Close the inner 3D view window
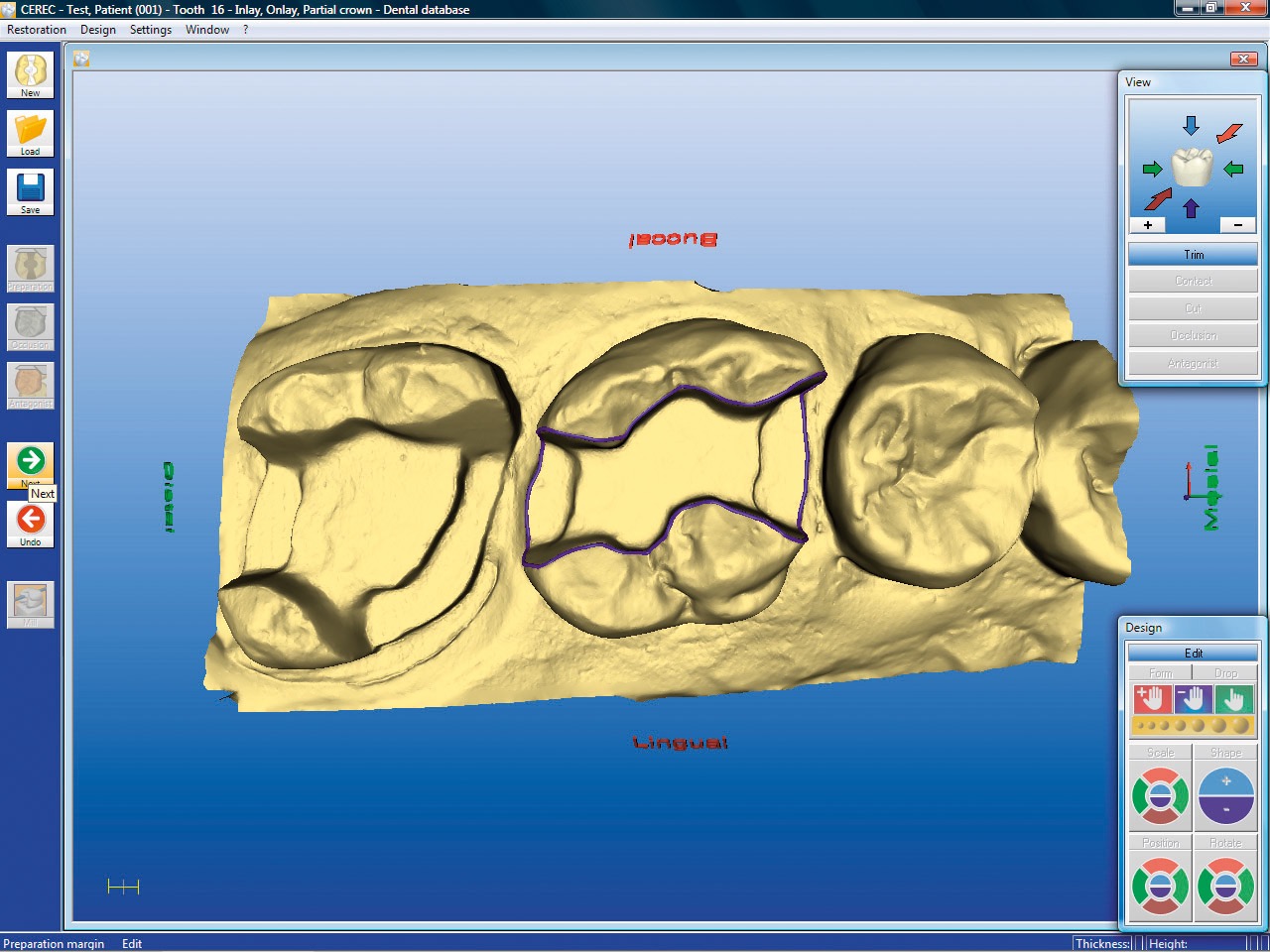Viewport: 1270px width, 952px height. point(1243,59)
